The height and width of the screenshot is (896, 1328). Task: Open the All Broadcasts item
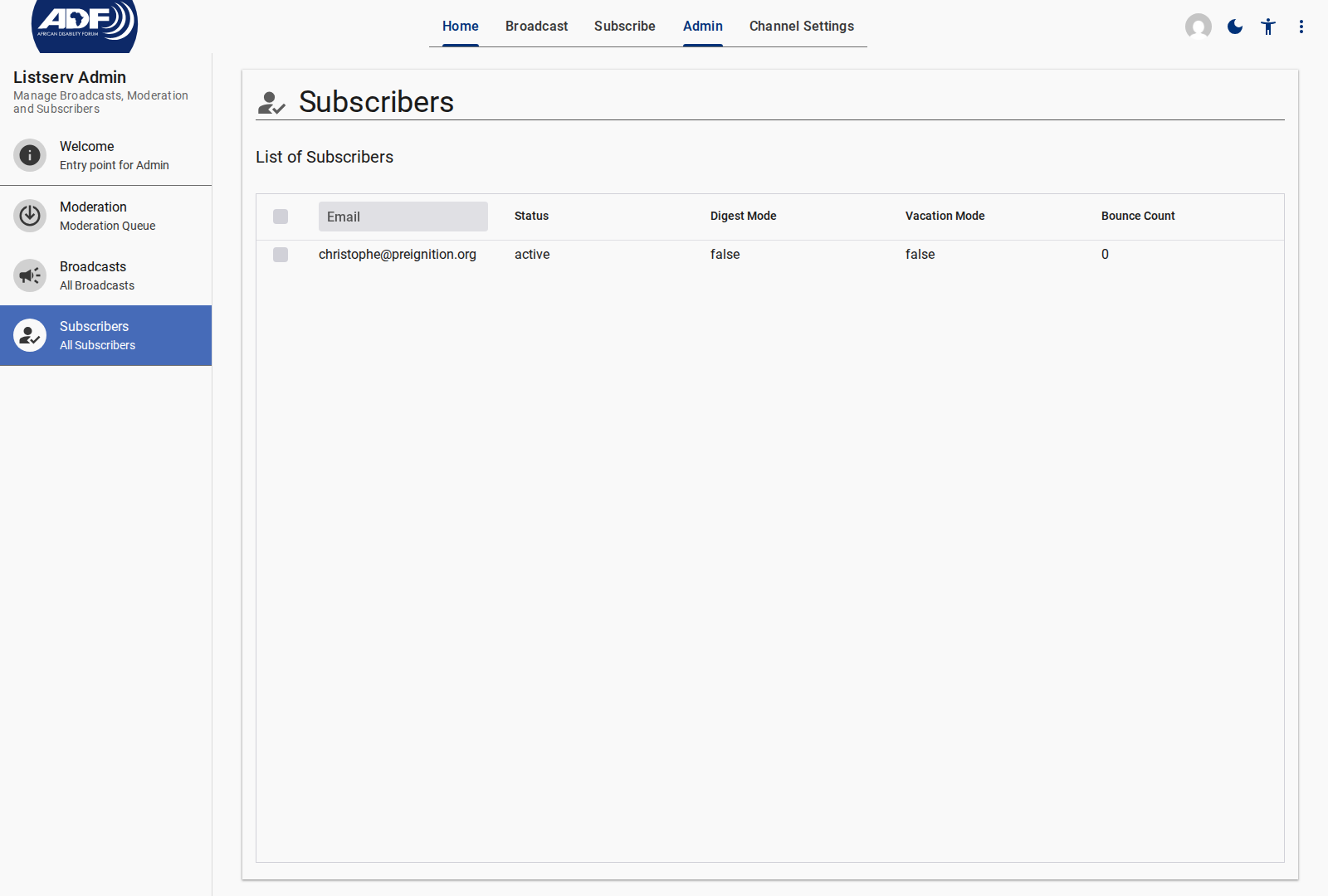[x=106, y=275]
